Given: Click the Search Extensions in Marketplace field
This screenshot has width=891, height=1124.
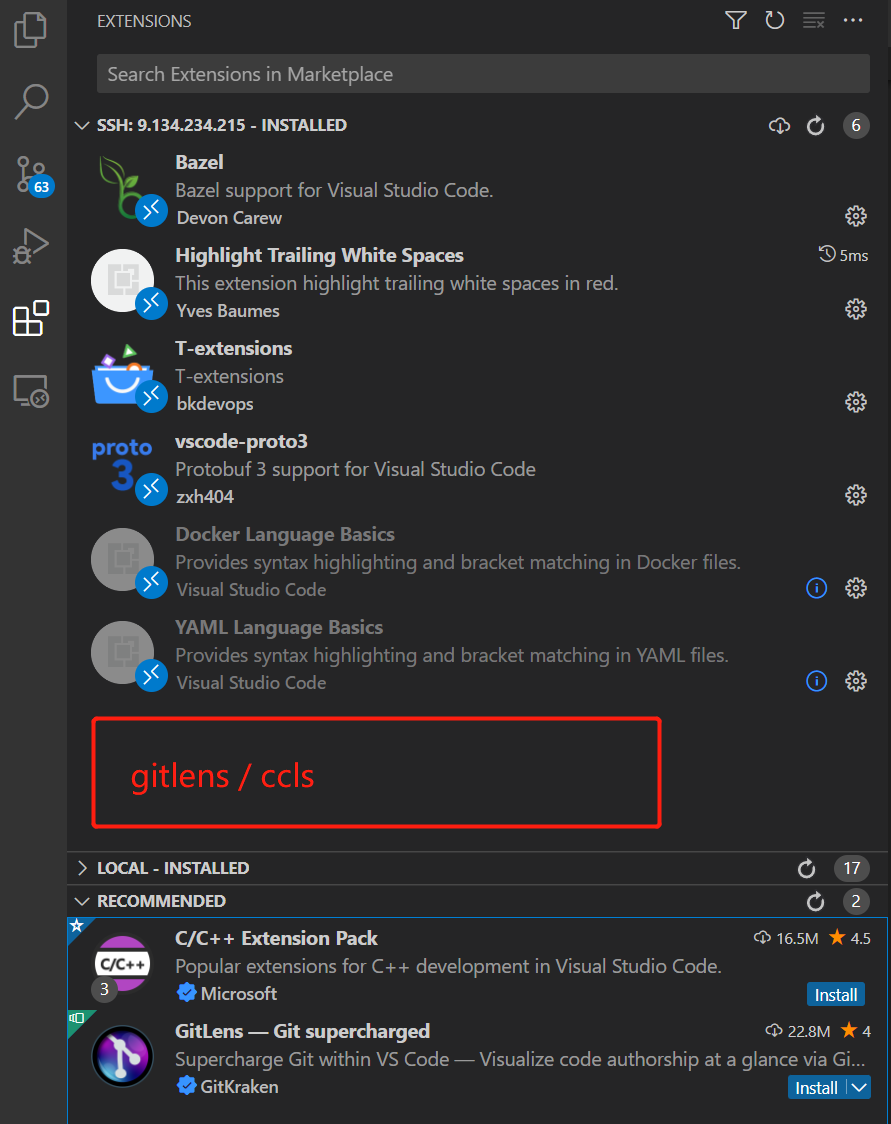Looking at the screenshot, I should tap(483, 73).
